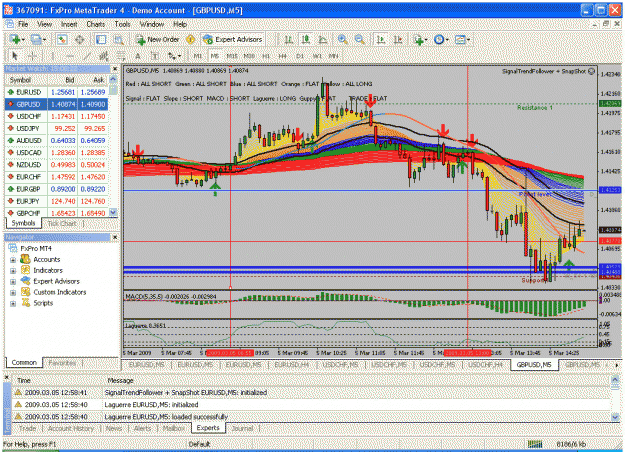625x452 pixels.
Task: Select the equidistant channel tool
Action: point(104,56)
